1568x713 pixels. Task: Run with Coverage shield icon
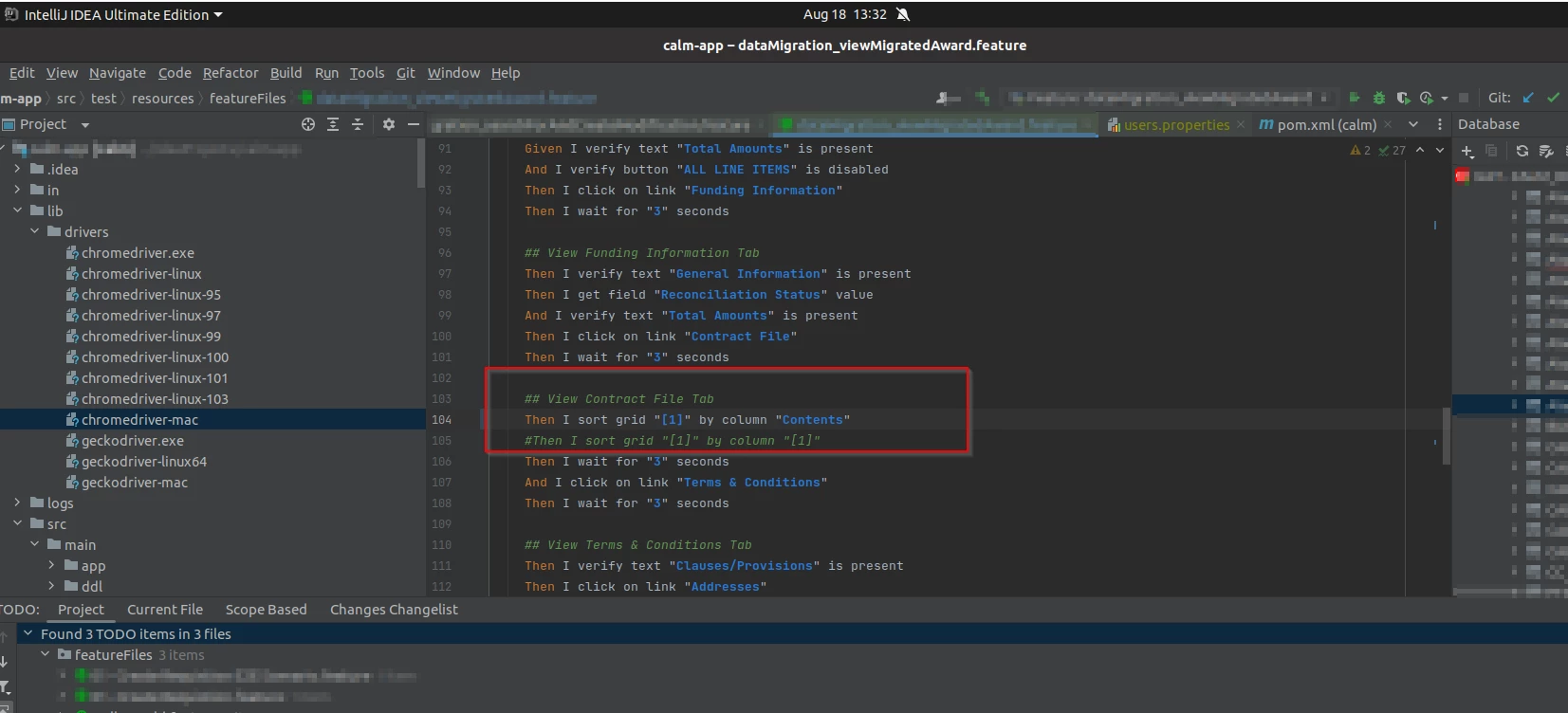point(1403,98)
